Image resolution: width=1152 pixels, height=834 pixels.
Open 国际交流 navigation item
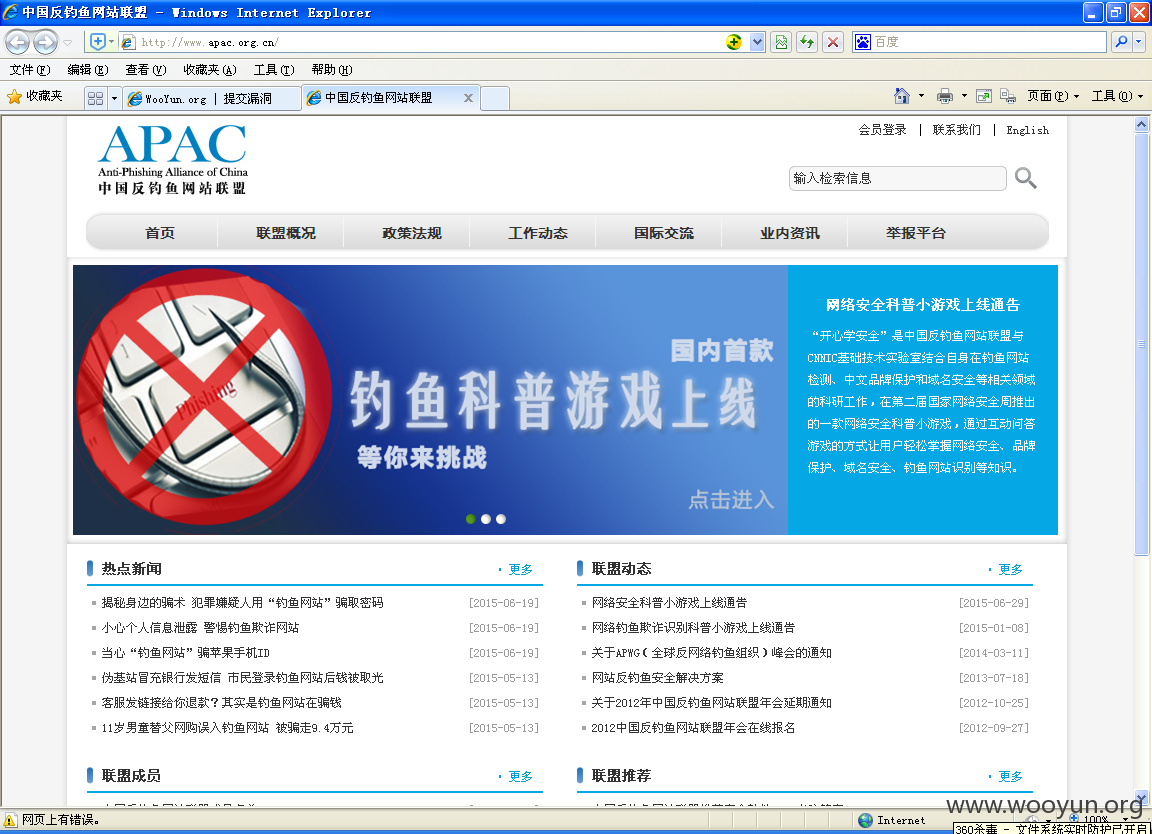coord(663,233)
